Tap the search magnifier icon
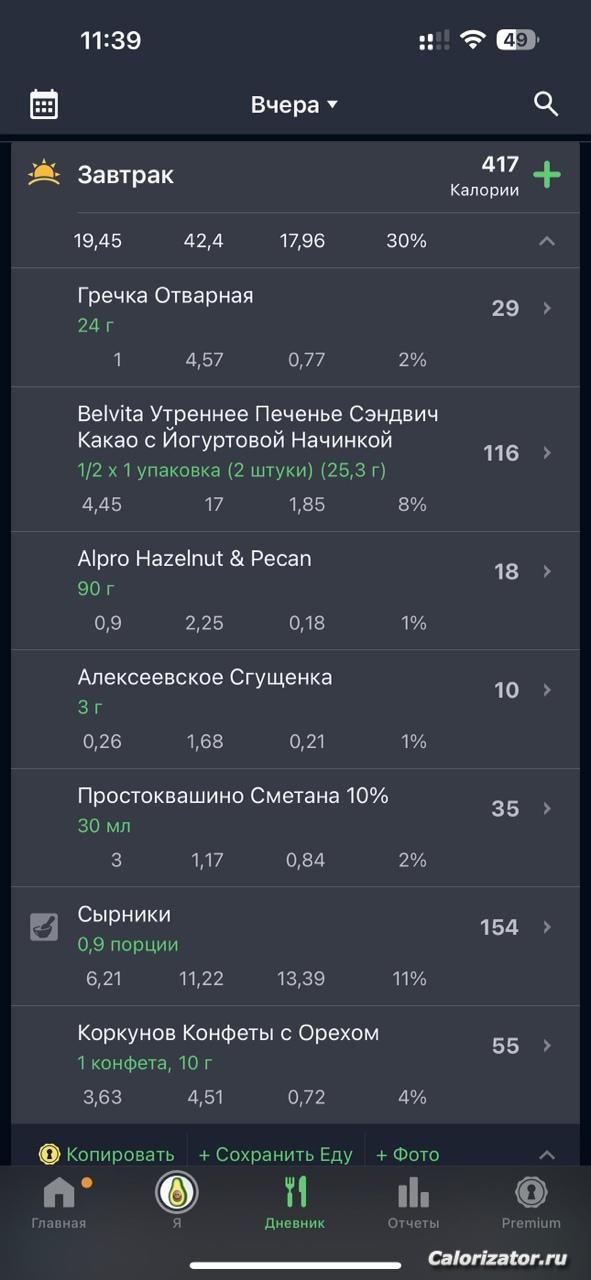The height and width of the screenshot is (1280, 591). (546, 104)
